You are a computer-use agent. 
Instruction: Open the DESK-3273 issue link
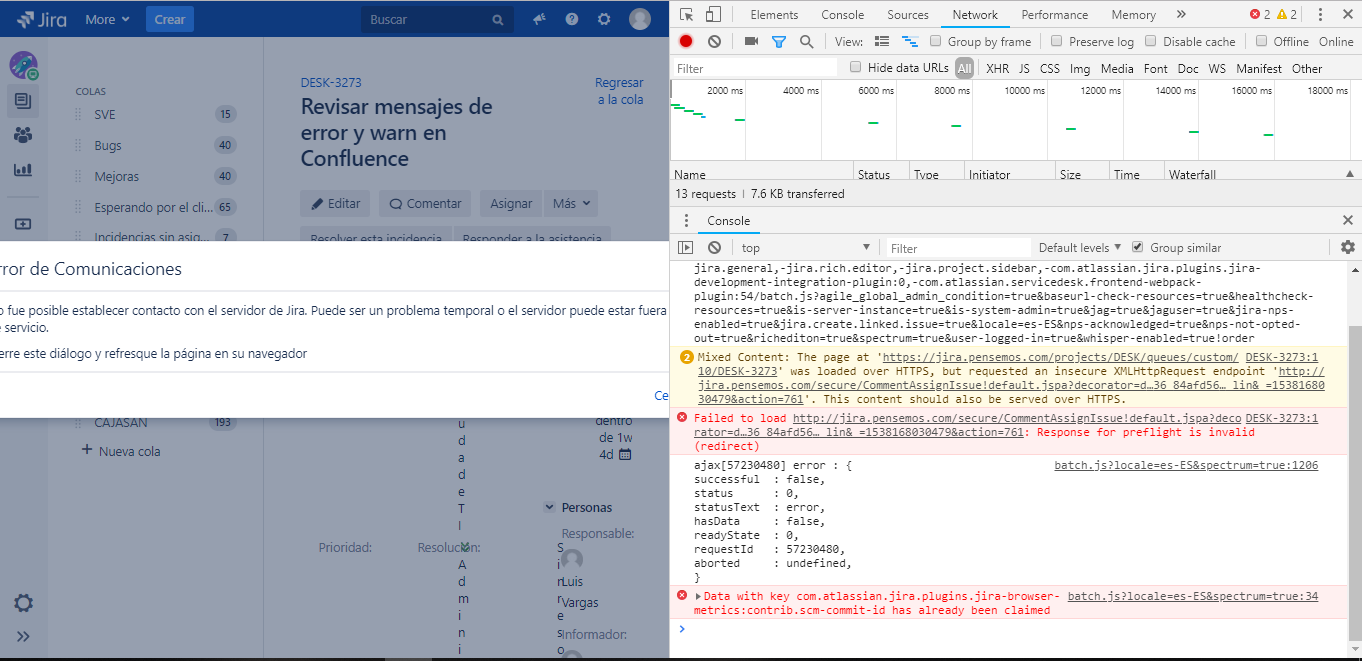click(x=331, y=83)
